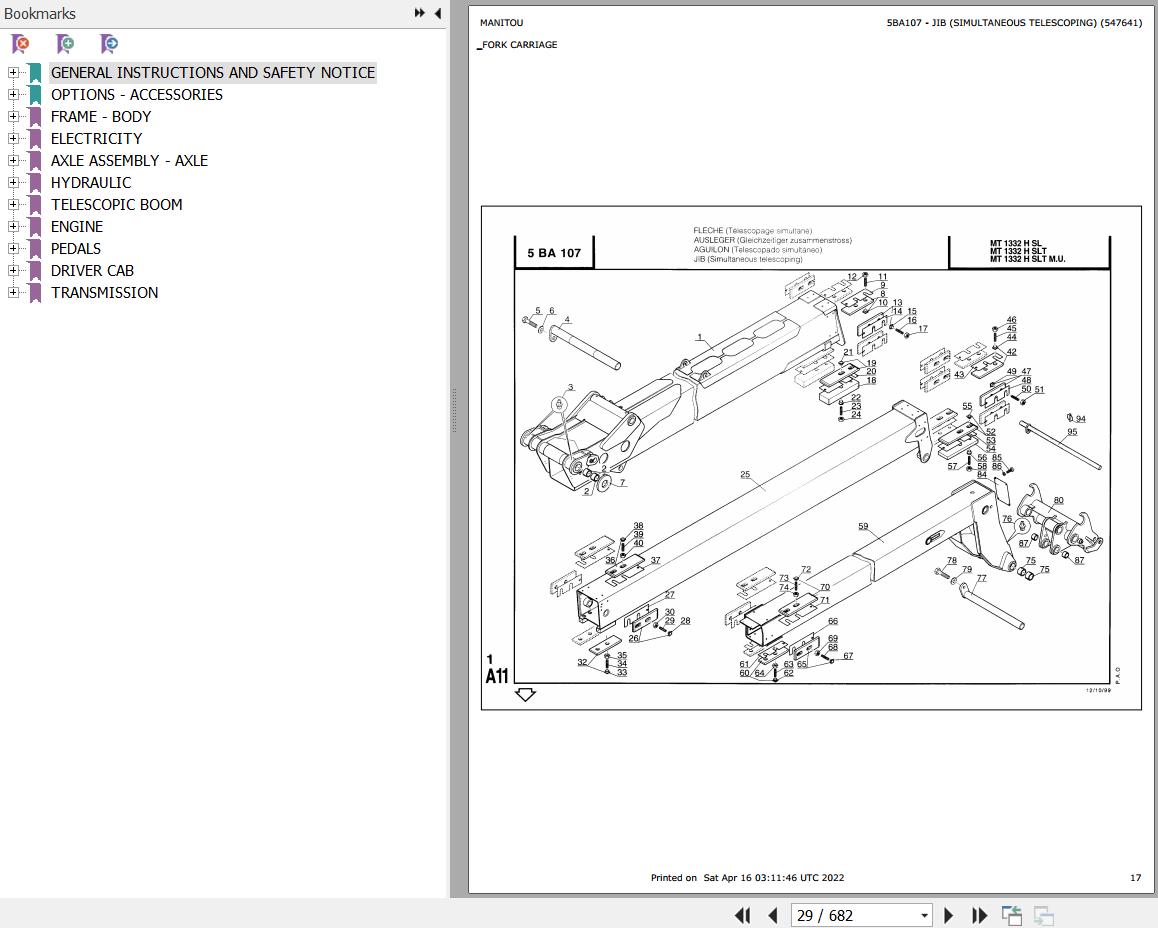Open the AXLE ASSEMBLY - AXLE bookmark
1158x928 pixels.
[x=129, y=160]
